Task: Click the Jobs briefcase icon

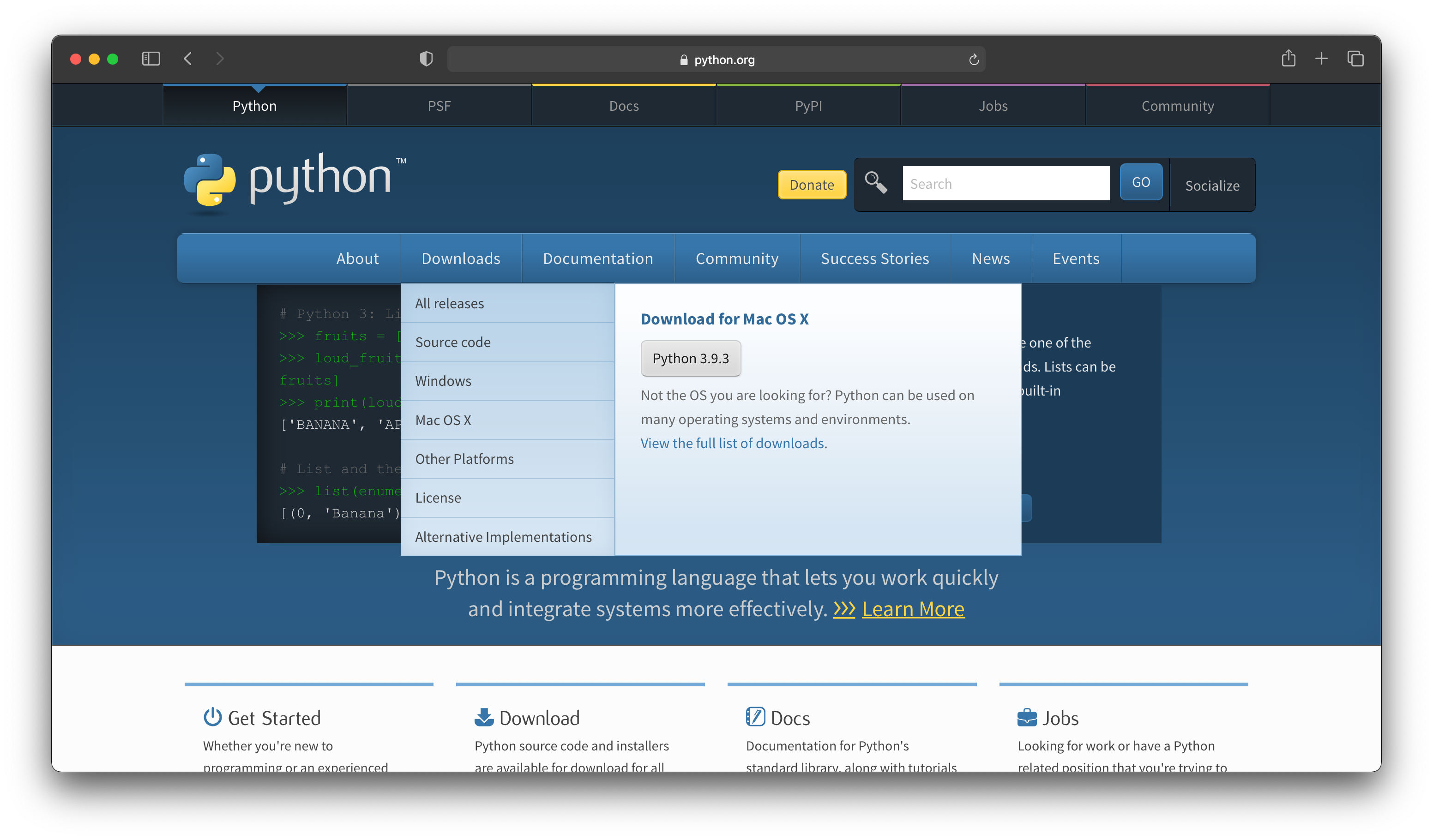Action: (1027, 718)
